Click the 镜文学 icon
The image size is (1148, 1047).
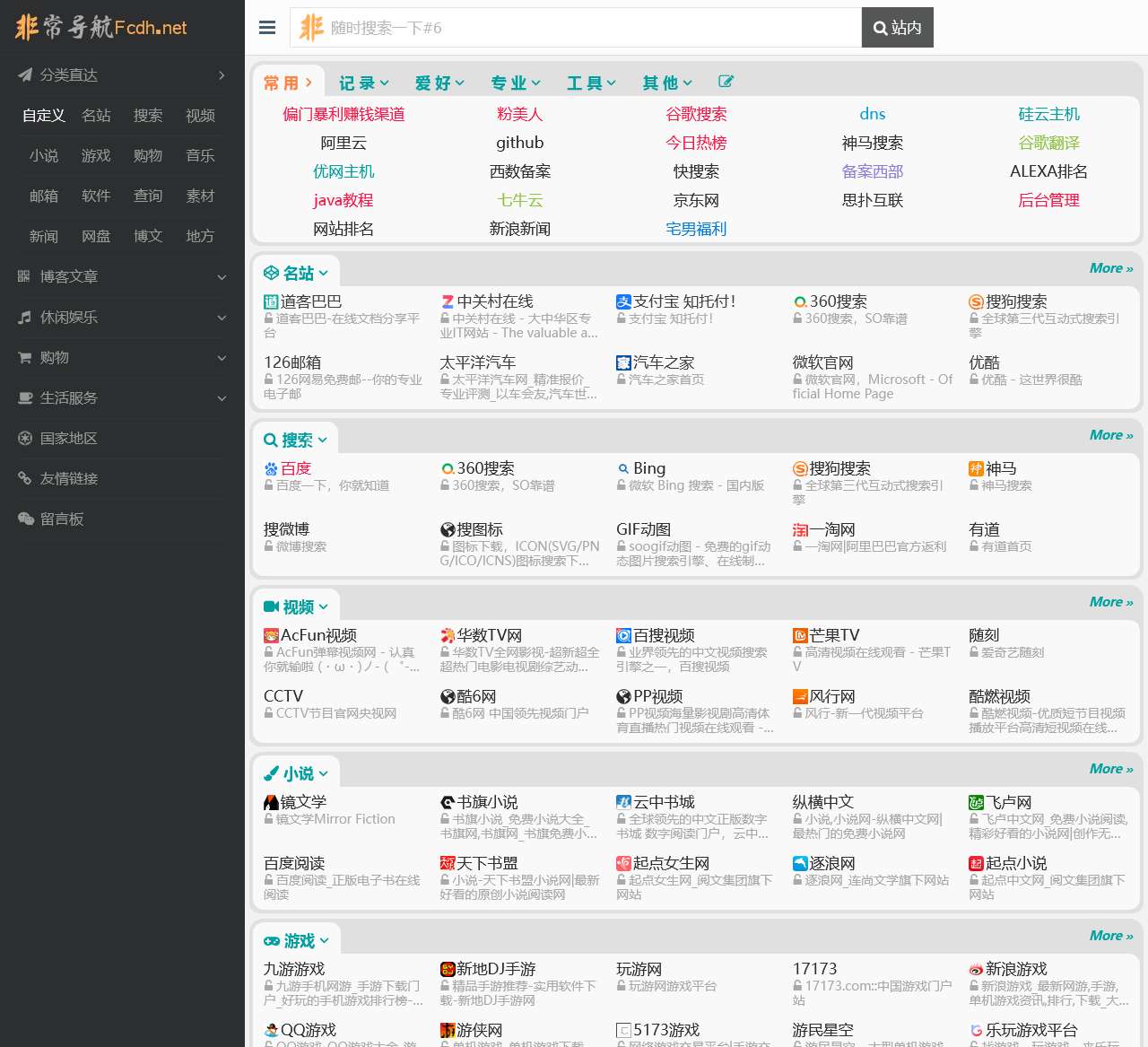pos(271,803)
